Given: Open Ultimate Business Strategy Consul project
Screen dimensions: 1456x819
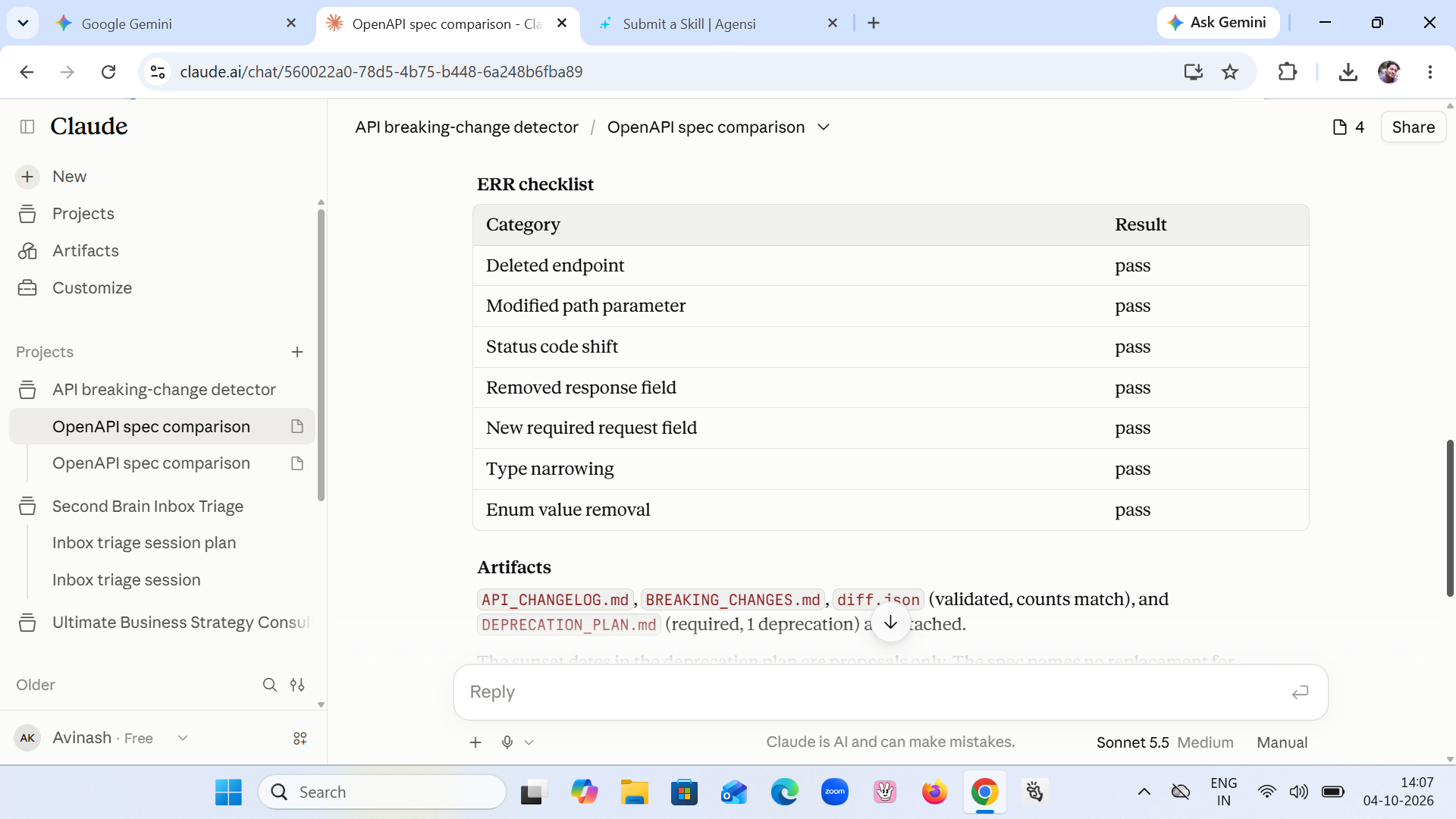Looking at the screenshot, I should tap(180, 623).
